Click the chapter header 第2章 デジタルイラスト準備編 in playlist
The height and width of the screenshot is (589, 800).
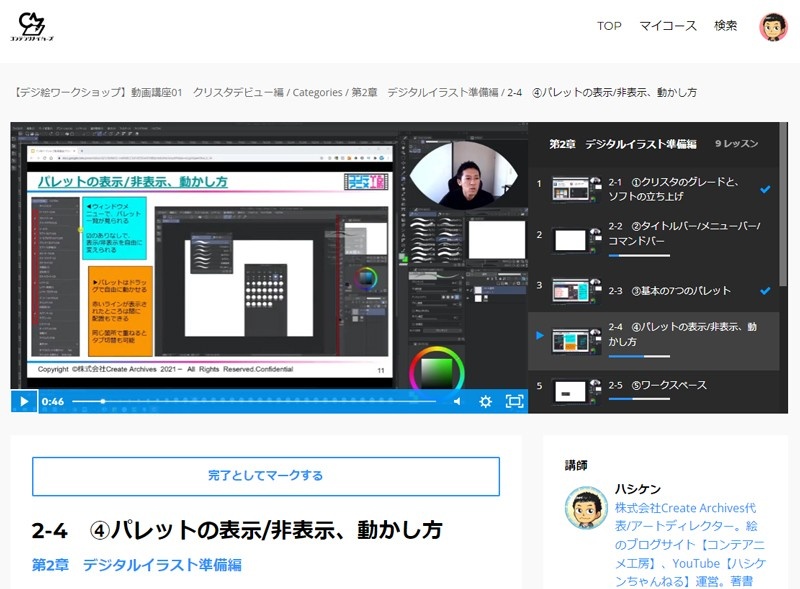(623, 144)
